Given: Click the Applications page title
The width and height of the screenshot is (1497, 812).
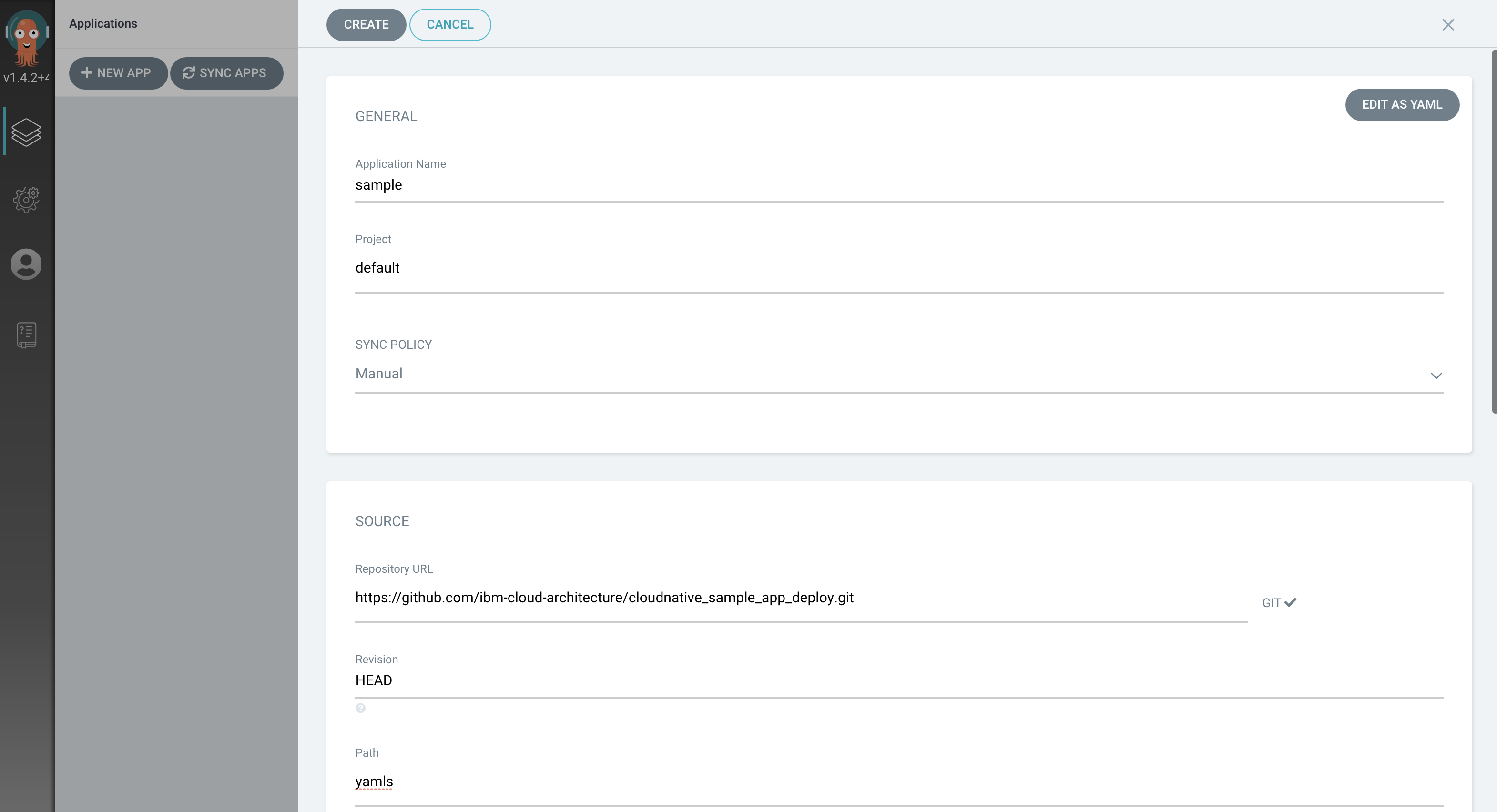Looking at the screenshot, I should 103,24.
